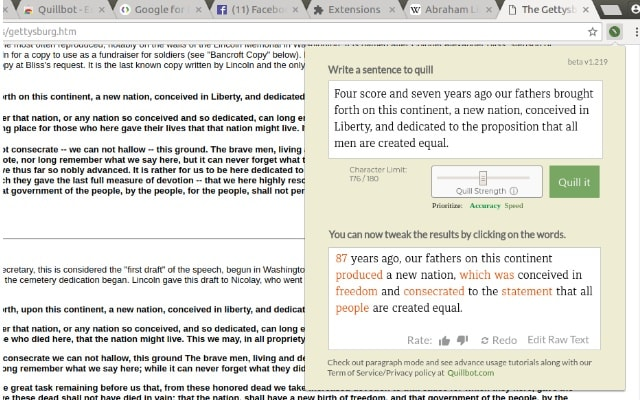Click the 'beta v1.219' version label
The height and width of the screenshot is (400, 640).
[587, 62]
